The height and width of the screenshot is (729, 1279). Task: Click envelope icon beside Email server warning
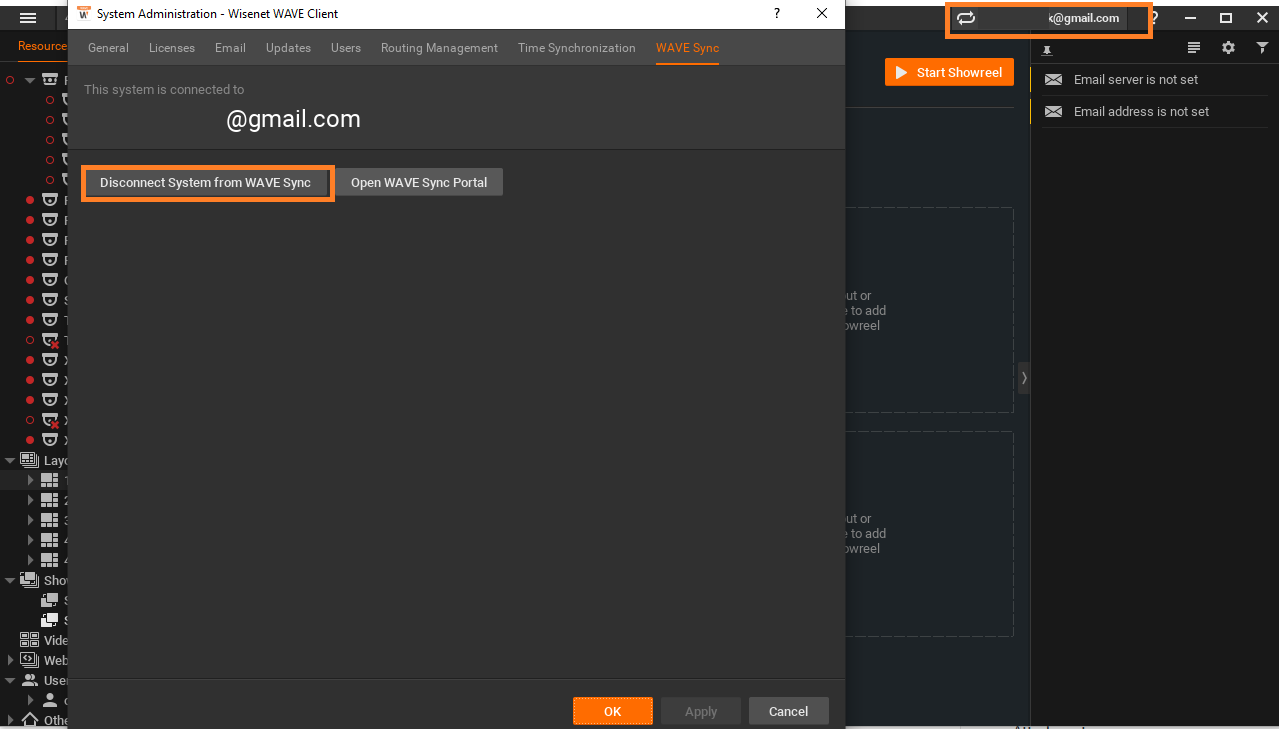pos(1053,80)
